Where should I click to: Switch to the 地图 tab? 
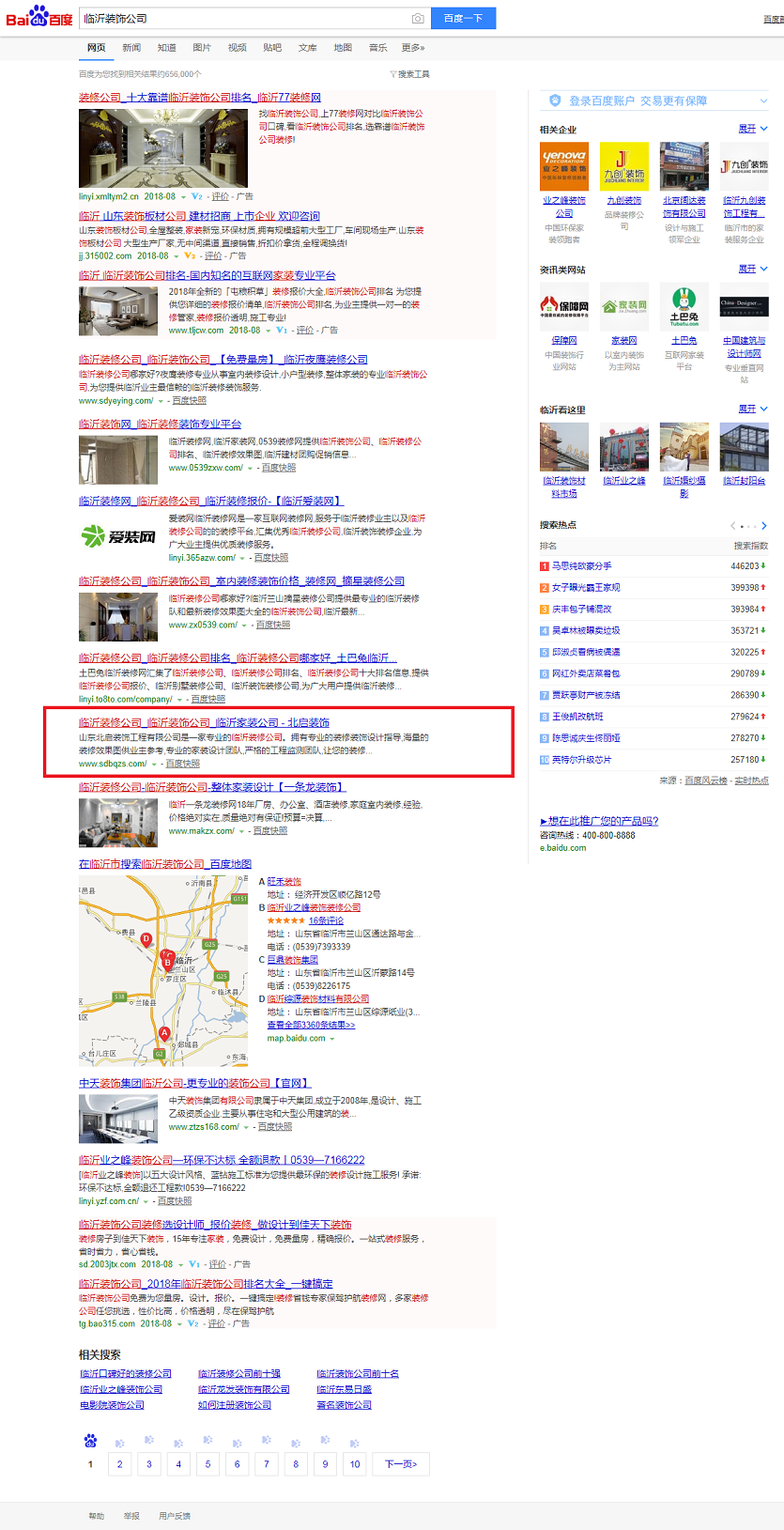coord(343,48)
